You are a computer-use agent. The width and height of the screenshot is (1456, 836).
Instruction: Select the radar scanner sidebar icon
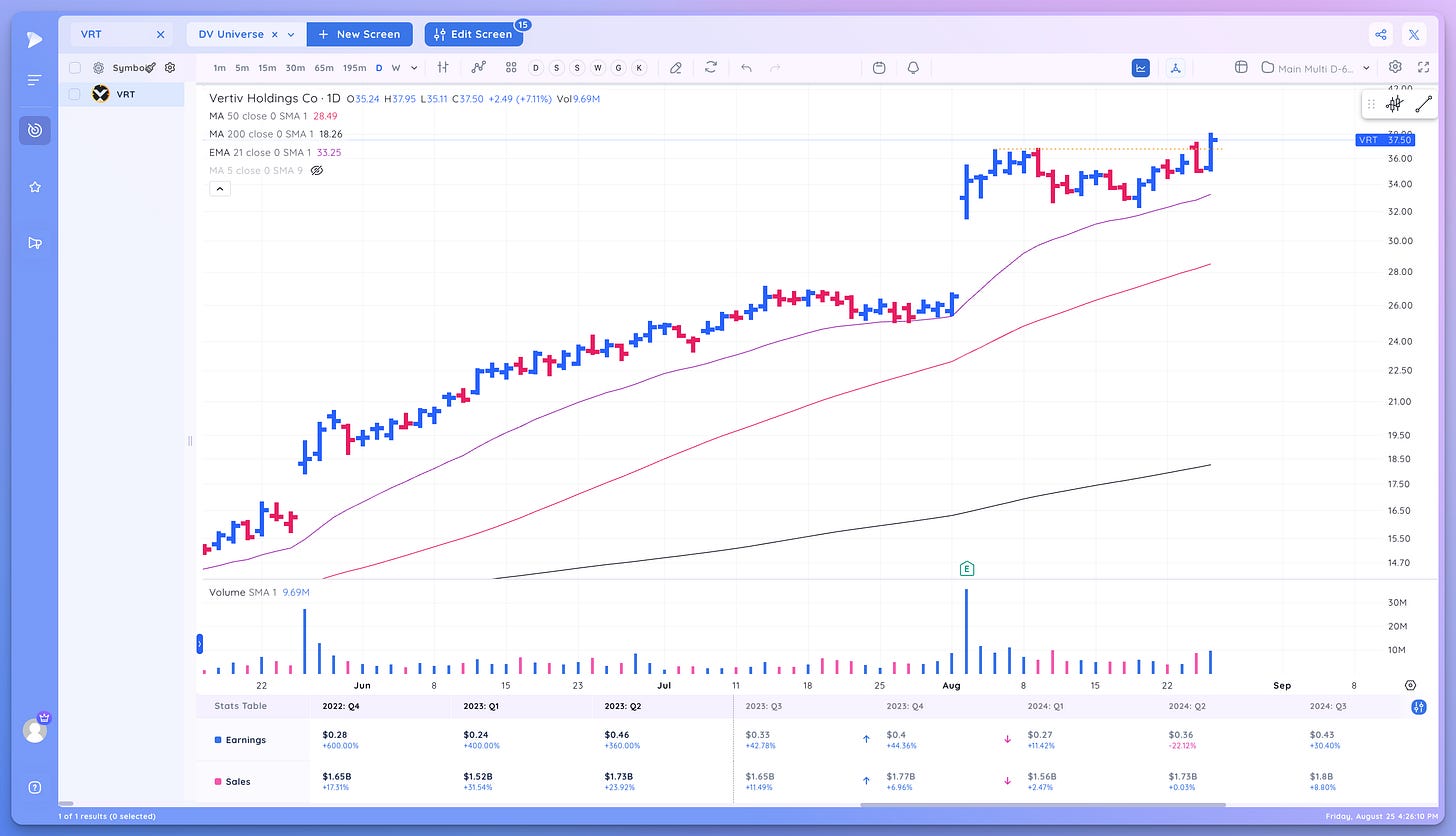click(35, 130)
